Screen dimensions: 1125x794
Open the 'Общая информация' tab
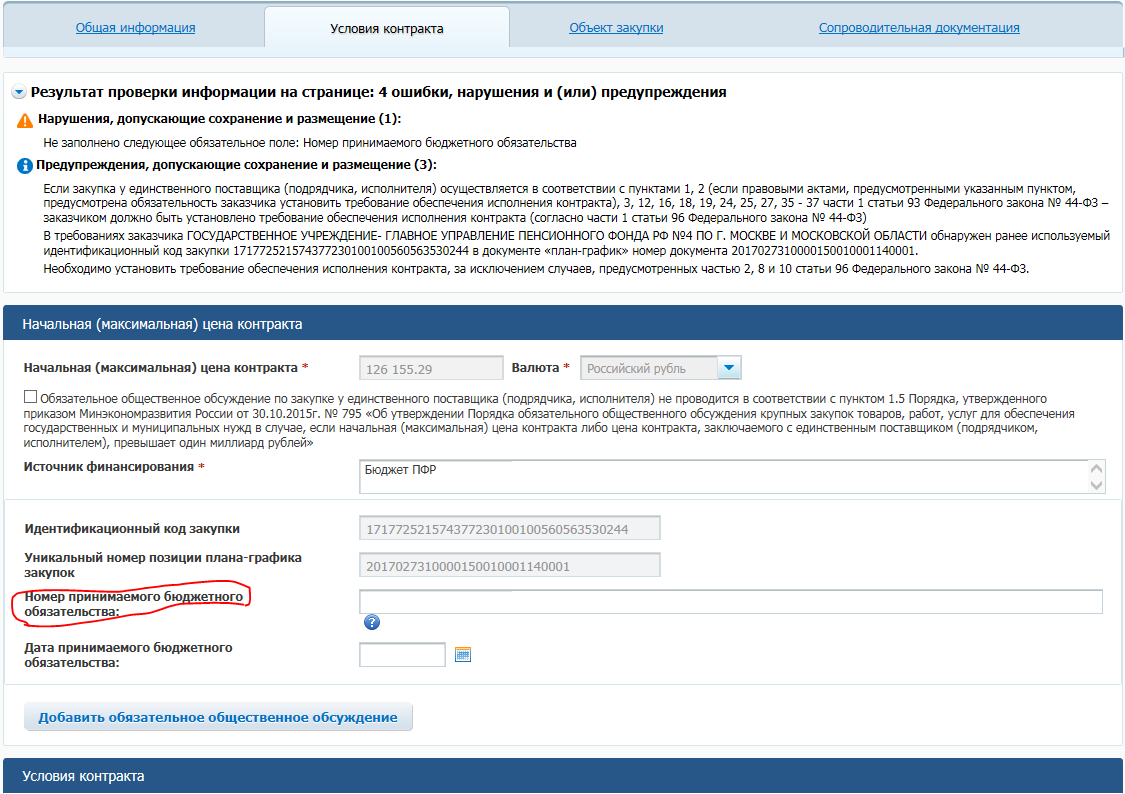(x=135, y=28)
